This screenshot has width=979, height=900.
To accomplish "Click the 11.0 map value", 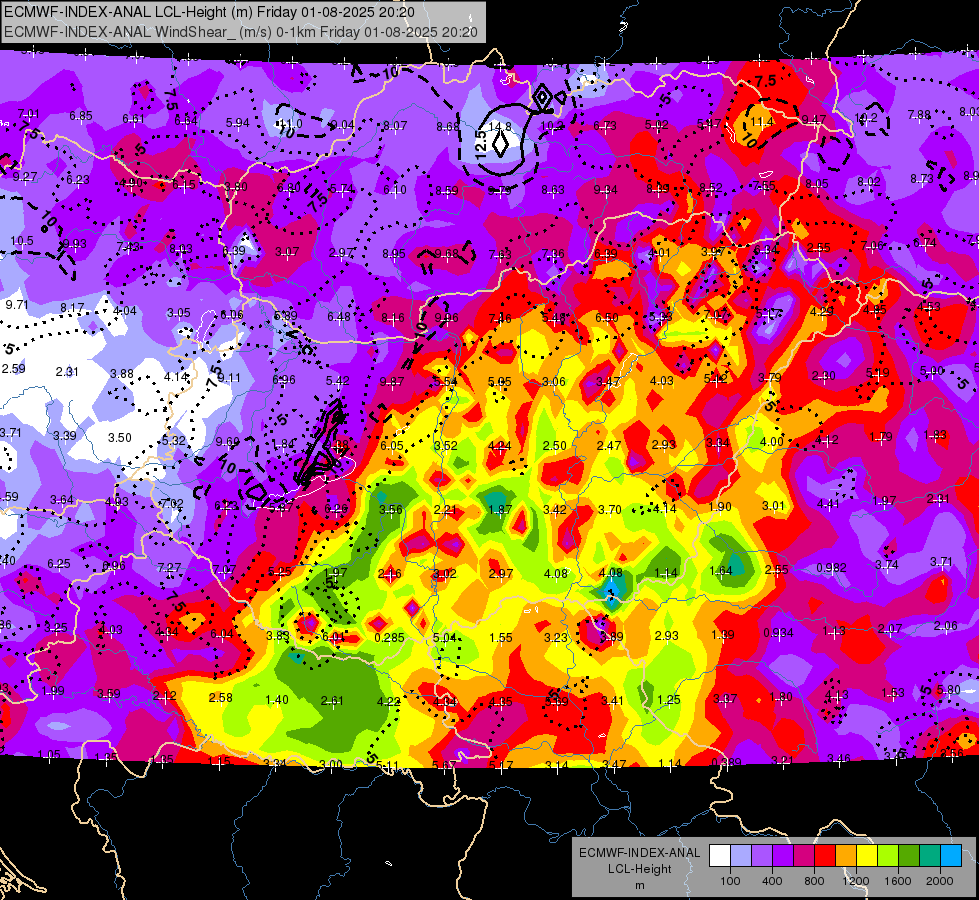I will point(291,124).
